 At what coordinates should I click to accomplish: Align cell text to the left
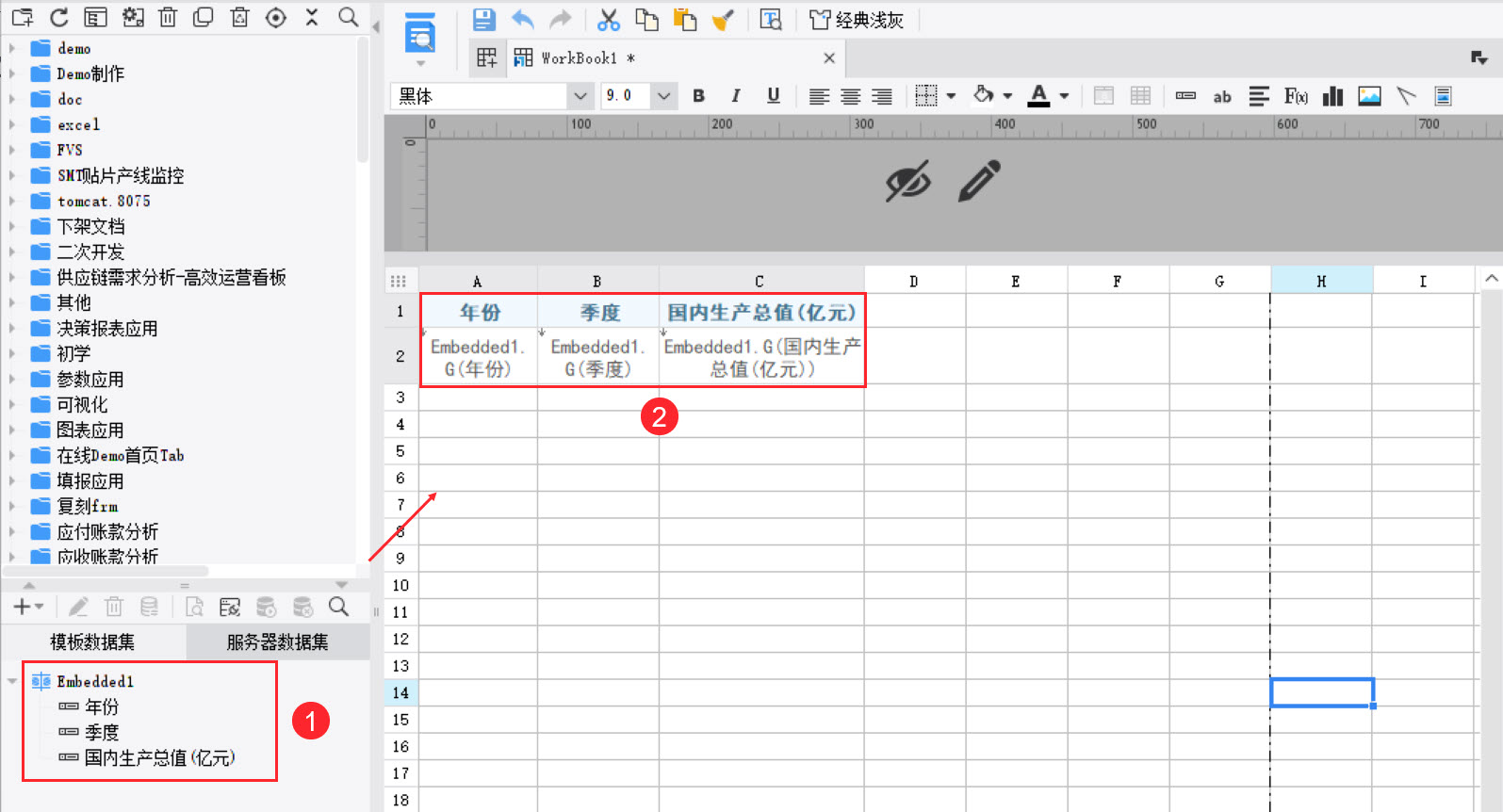coord(819,96)
